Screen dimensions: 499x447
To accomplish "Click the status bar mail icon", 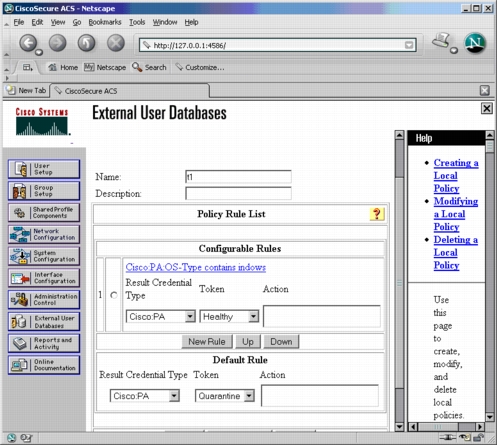I will click(x=26, y=438).
